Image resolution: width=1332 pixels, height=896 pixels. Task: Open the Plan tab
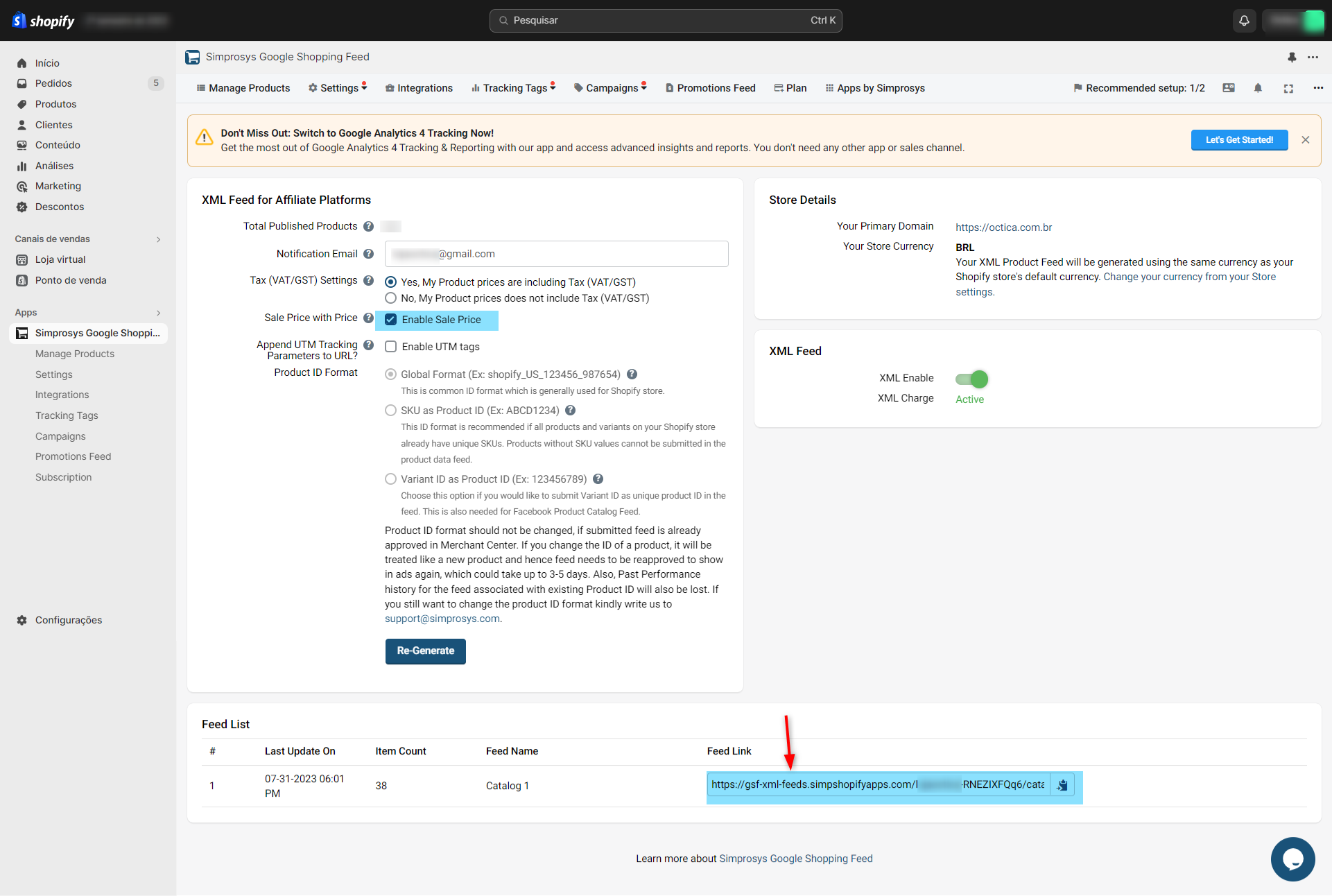coord(790,88)
